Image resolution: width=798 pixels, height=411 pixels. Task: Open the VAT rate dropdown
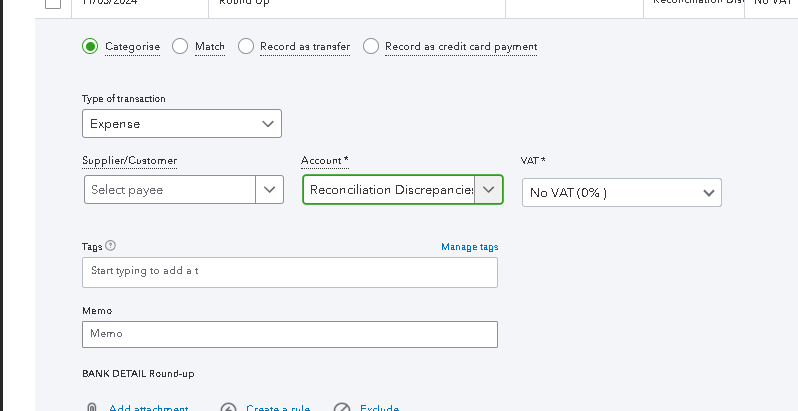[622, 193]
